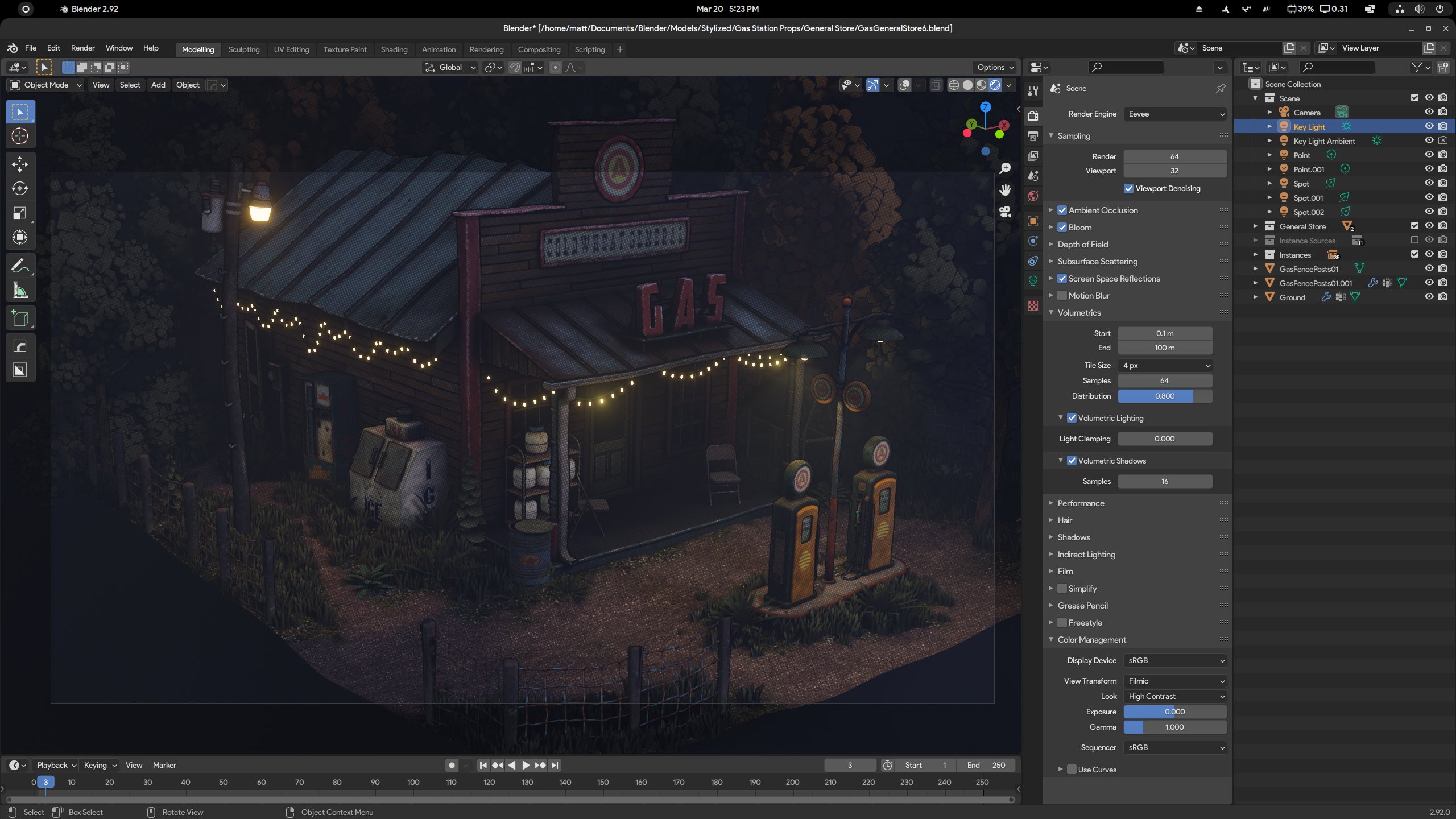This screenshot has height=819, width=1456.
Task: Jump to the last frame
Action: 555,766
